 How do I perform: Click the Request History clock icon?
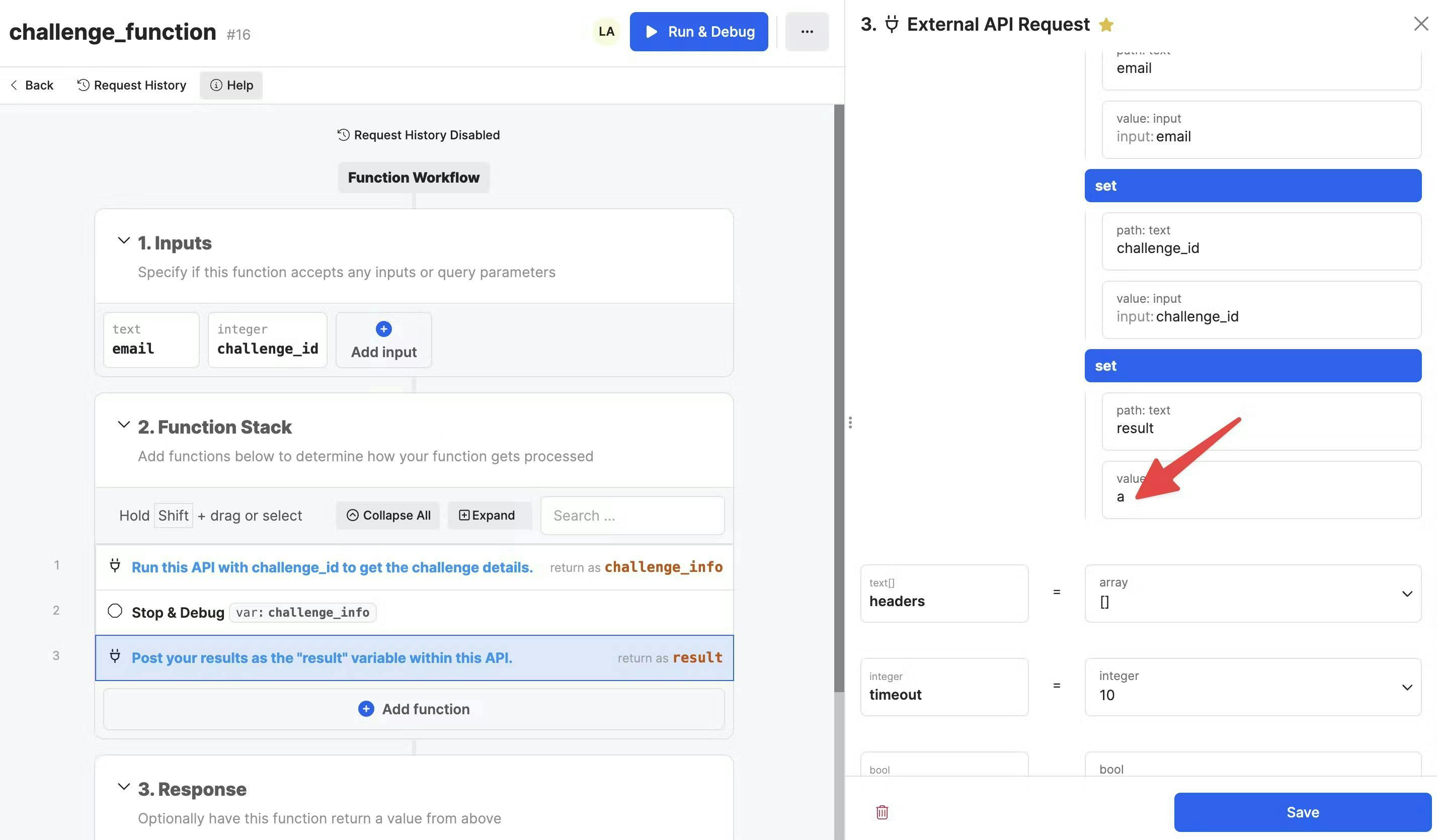(83, 85)
